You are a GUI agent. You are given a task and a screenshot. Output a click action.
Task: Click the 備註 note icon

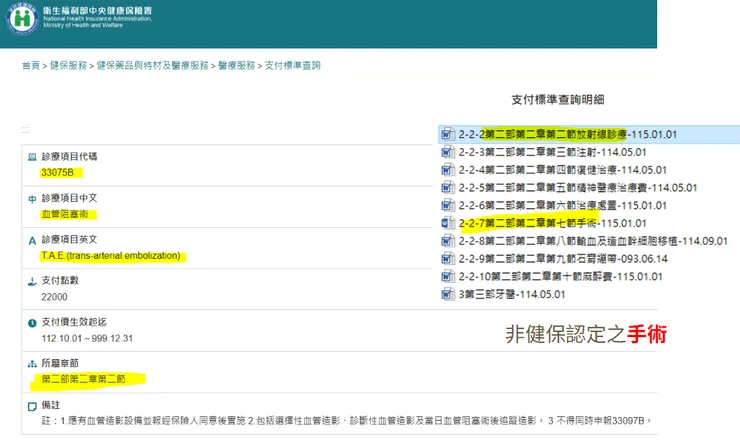[x=32, y=406]
